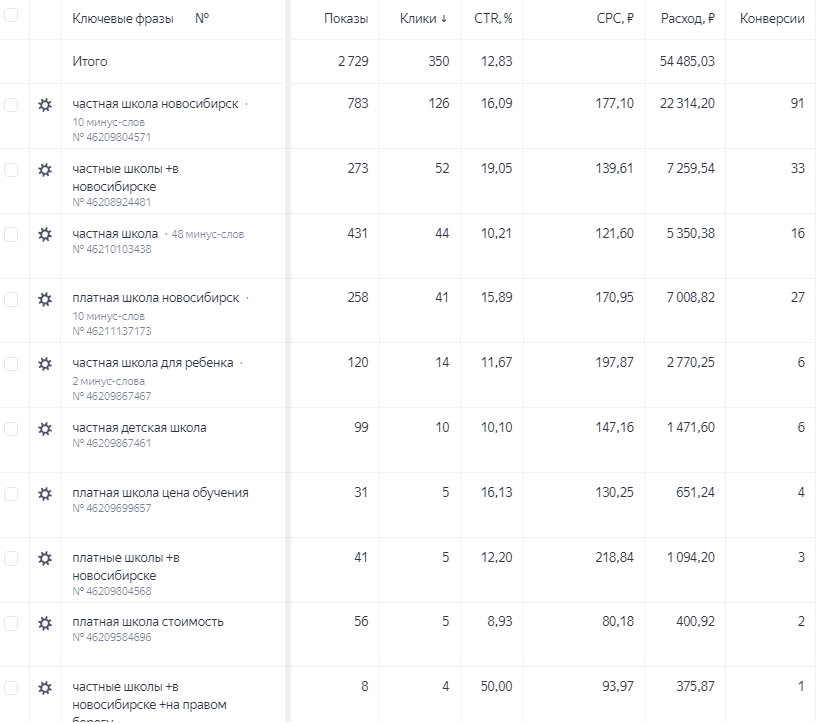Click keyword phrase 'частная детская школа'

[x=139, y=428]
